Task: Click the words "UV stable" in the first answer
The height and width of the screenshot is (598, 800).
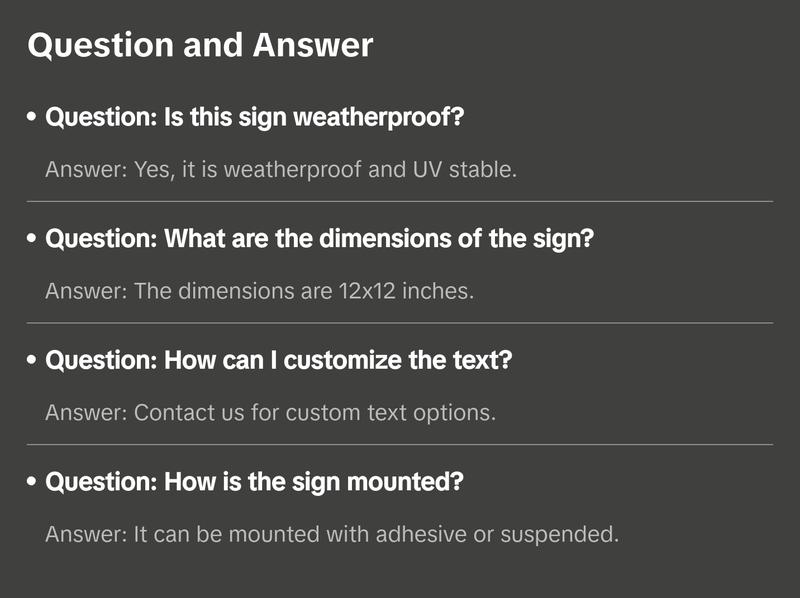Action: click(x=464, y=169)
